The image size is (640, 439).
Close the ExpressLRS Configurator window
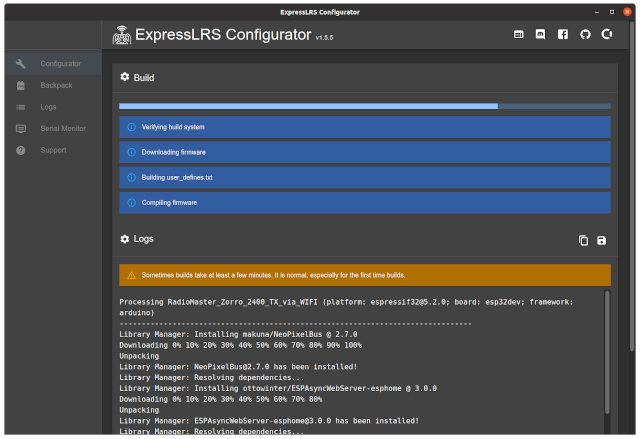[x=627, y=12]
